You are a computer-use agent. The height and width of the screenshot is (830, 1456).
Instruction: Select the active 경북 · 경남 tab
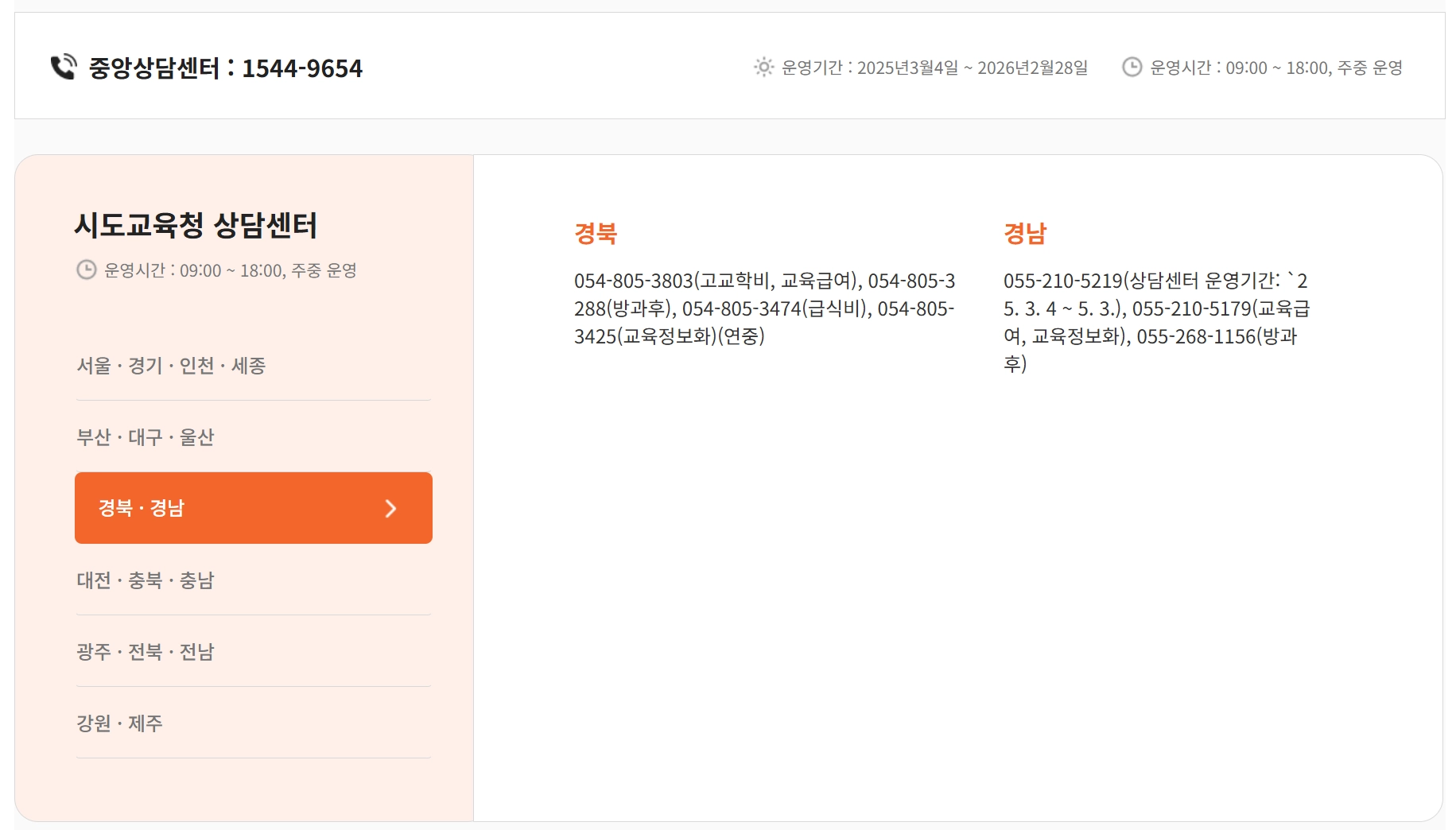[254, 508]
